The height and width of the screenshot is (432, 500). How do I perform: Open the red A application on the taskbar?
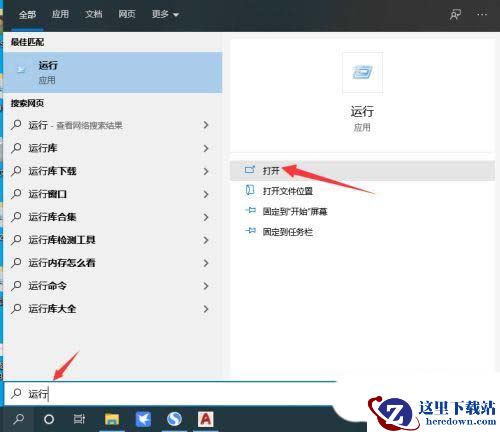click(206, 419)
